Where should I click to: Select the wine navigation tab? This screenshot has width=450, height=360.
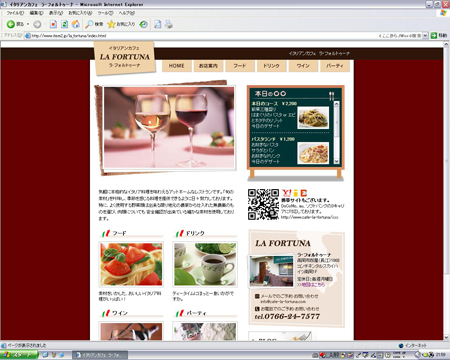303,66
